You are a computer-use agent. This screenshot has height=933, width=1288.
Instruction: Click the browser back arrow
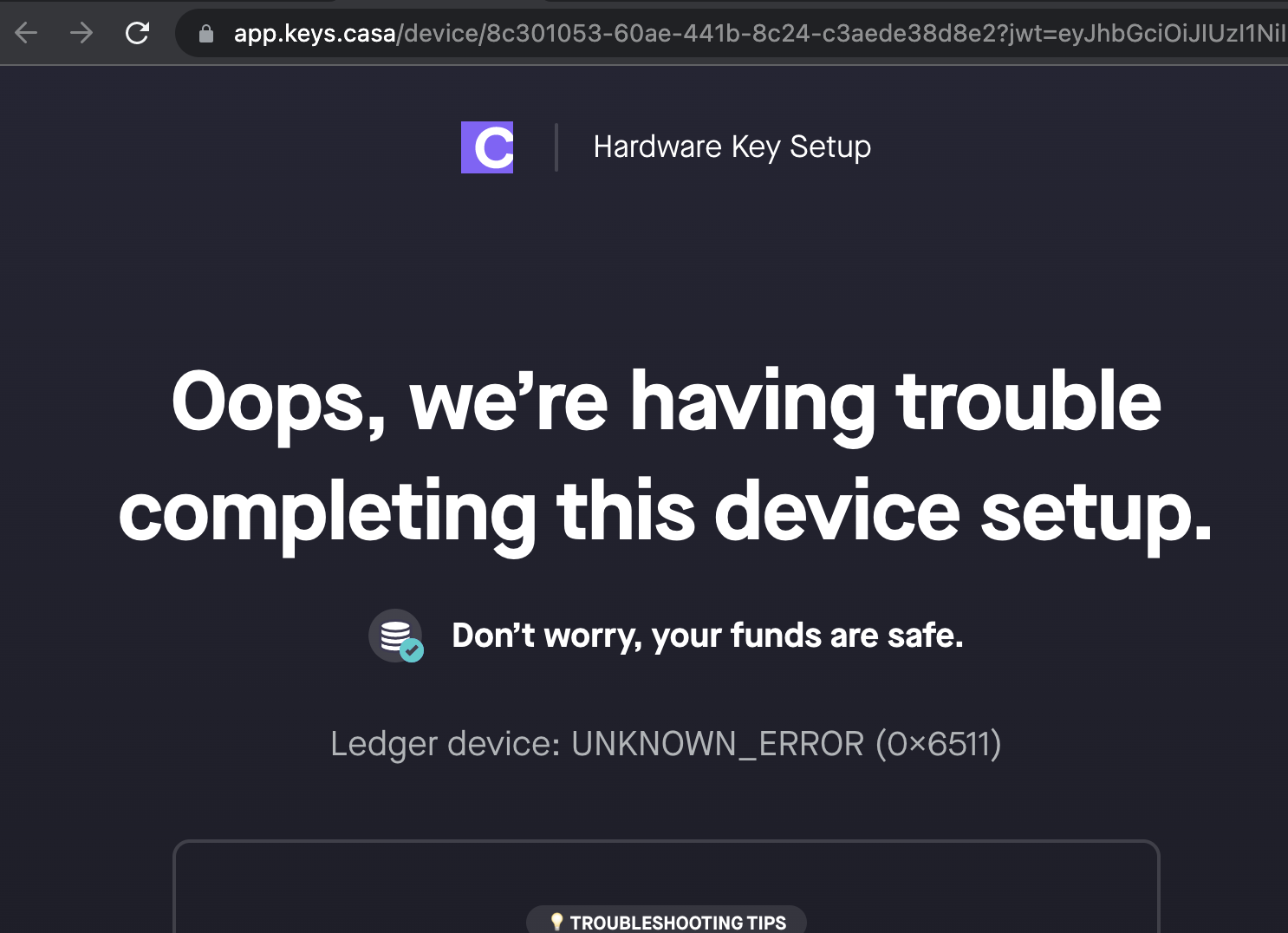click(26, 32)
